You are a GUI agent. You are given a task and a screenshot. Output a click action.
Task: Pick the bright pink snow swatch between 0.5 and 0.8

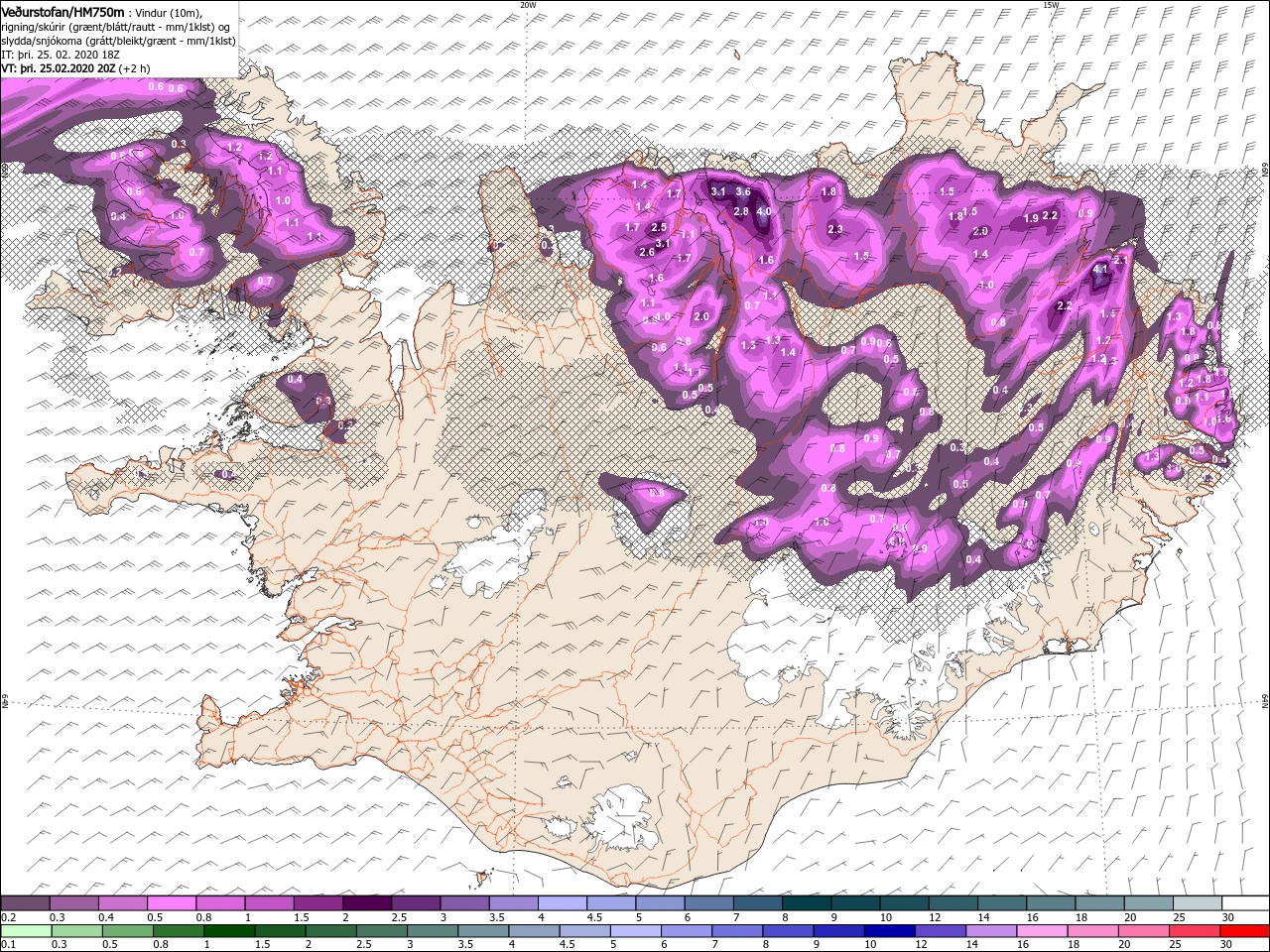(172, 903)
